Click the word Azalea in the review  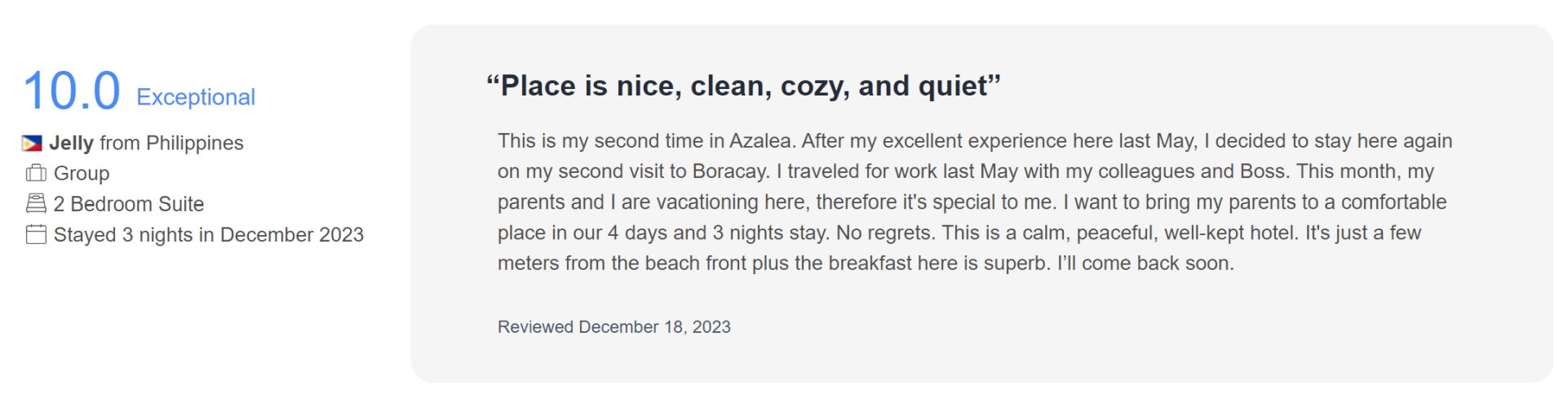pyautogui.click(x=760, y=141)
